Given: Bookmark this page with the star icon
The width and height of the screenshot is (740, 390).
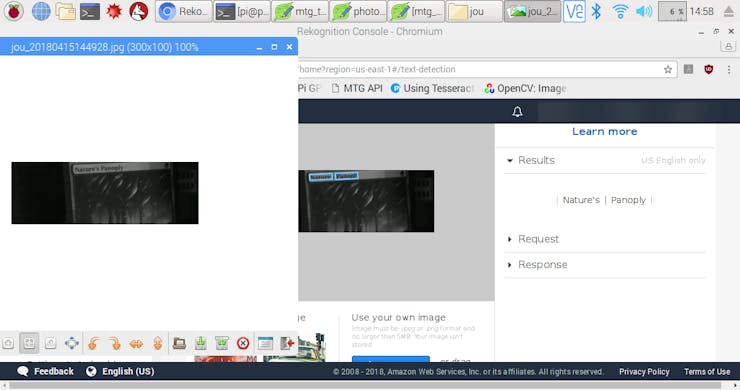Looking at the screenshot, I should pos(668,69).
